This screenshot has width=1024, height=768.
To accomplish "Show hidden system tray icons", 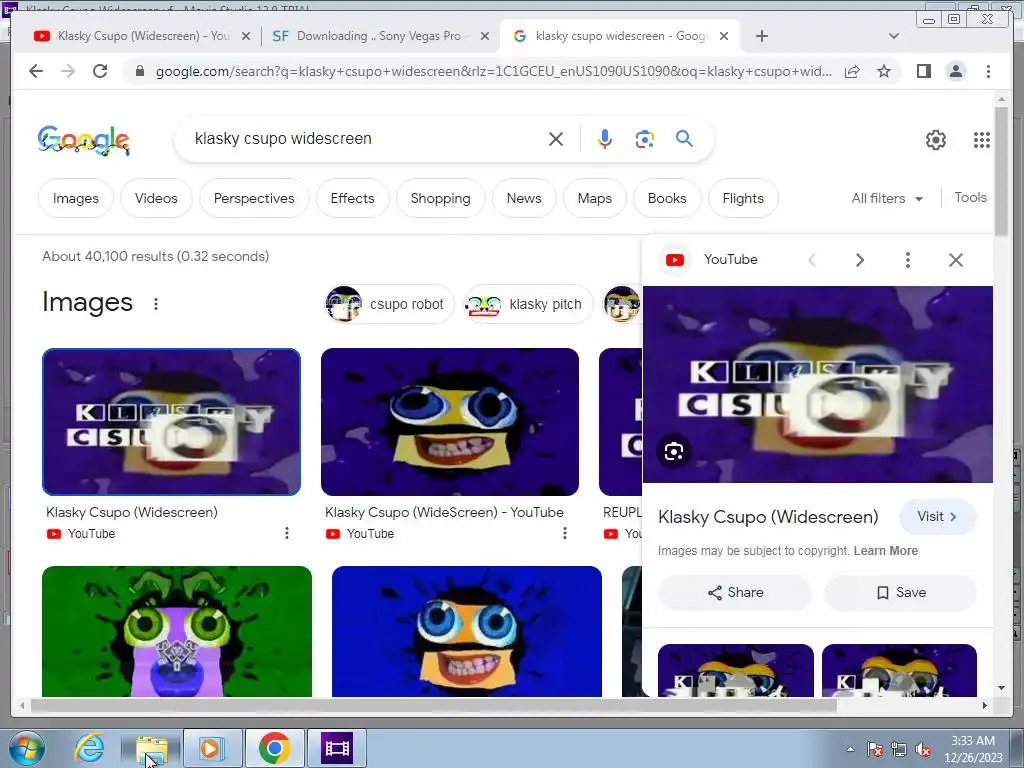I will tap(850, 749).
